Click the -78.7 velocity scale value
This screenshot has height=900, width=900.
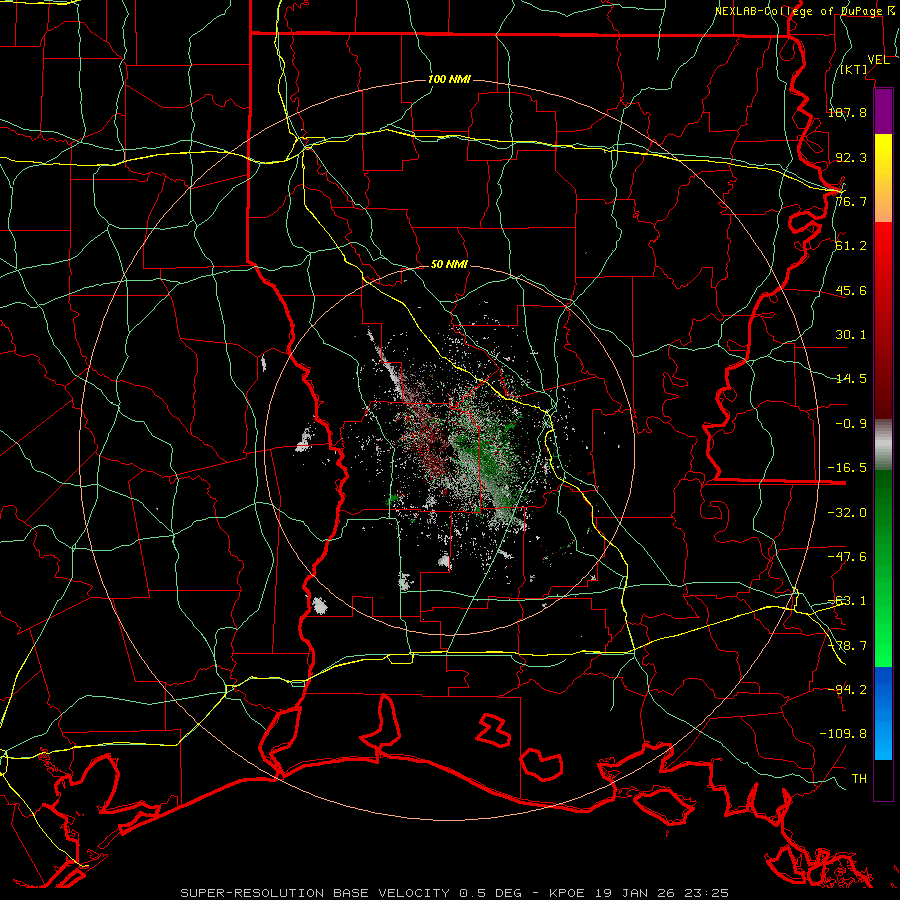click(x=847, y=646)
